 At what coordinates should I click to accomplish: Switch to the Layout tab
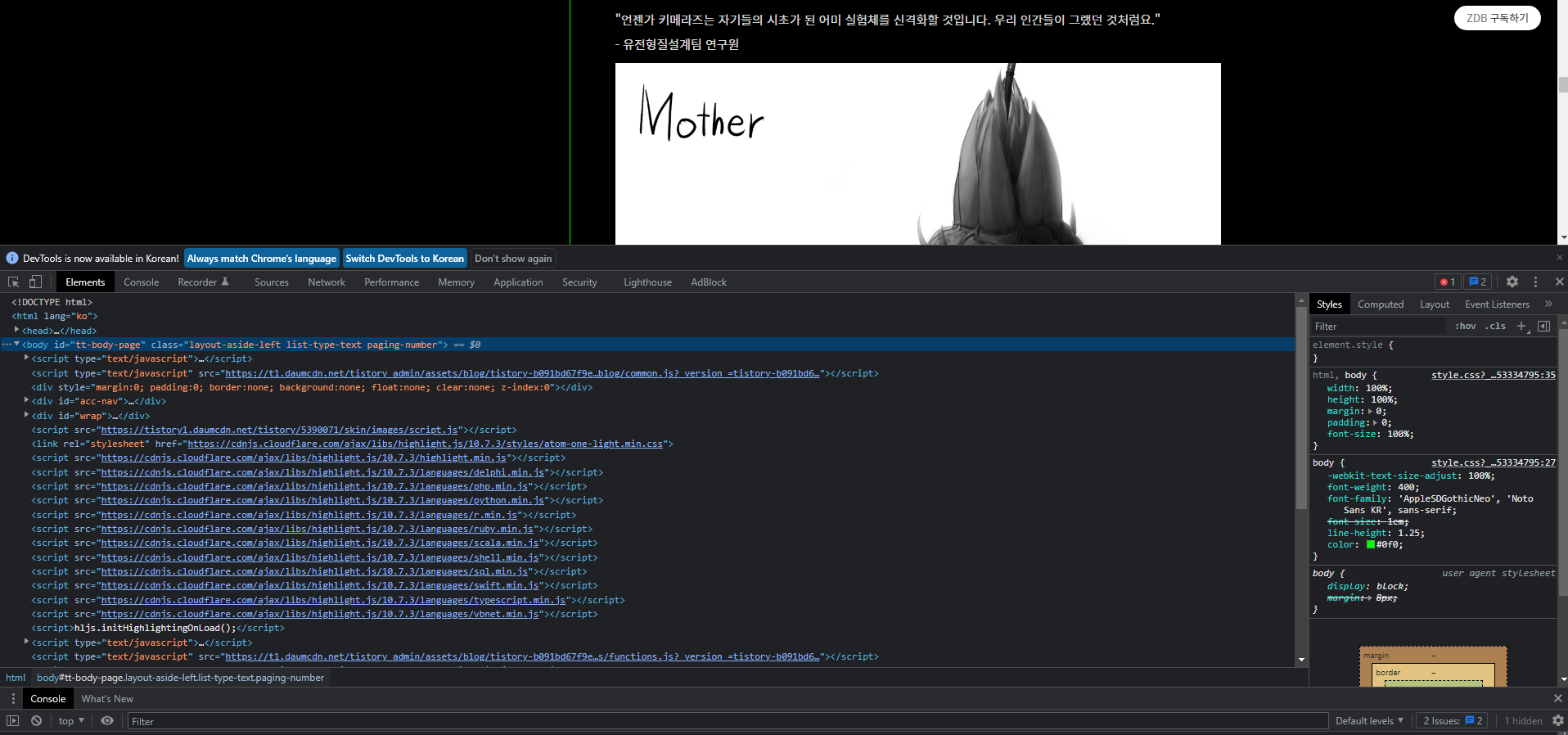tap(1434, 304)
